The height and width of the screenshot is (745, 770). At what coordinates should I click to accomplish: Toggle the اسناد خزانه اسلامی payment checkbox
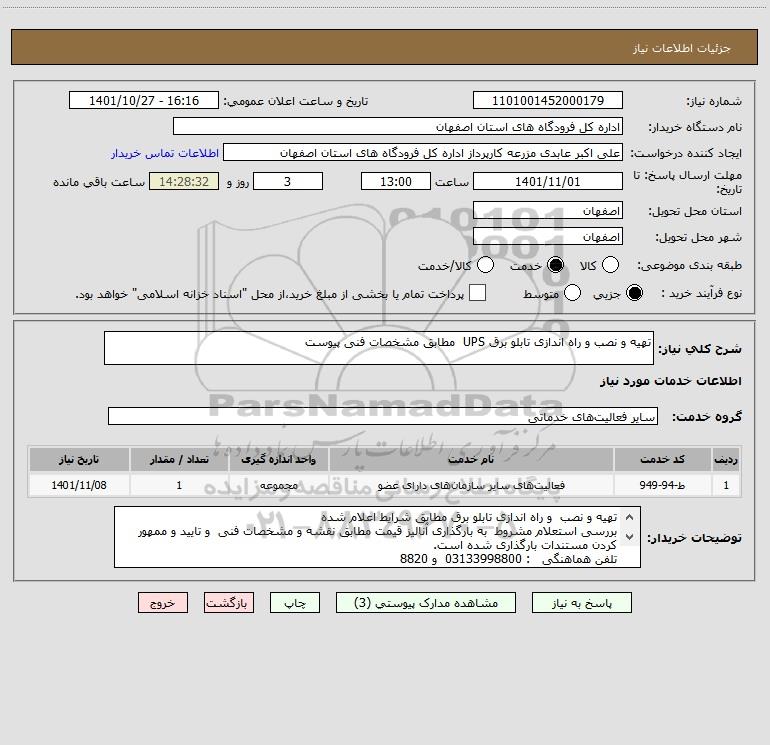point(477,293)
